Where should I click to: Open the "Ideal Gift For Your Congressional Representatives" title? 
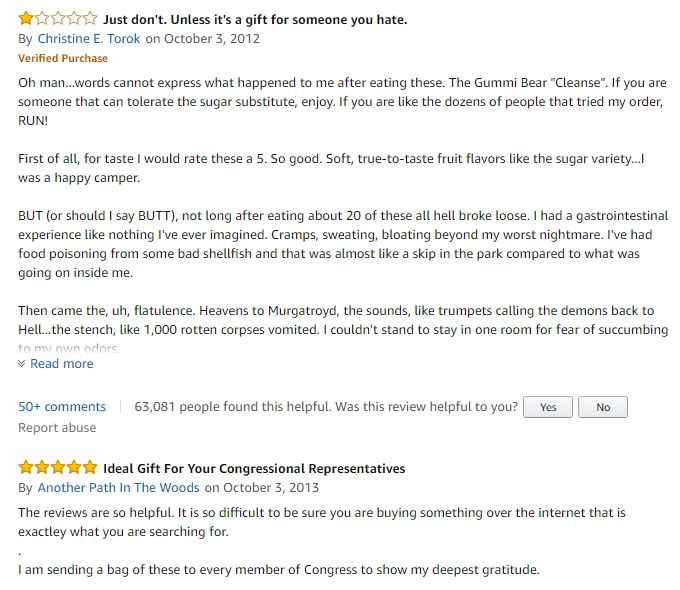(x=254, y=468)
